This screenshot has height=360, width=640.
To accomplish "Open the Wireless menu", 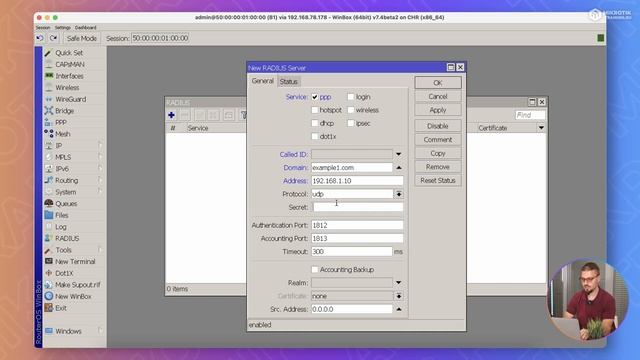I will click(x=67, y=87).
